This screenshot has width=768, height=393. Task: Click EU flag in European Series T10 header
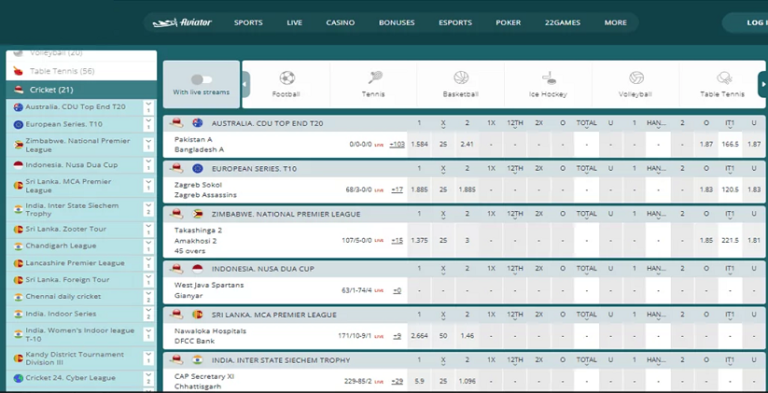(198, 169)
